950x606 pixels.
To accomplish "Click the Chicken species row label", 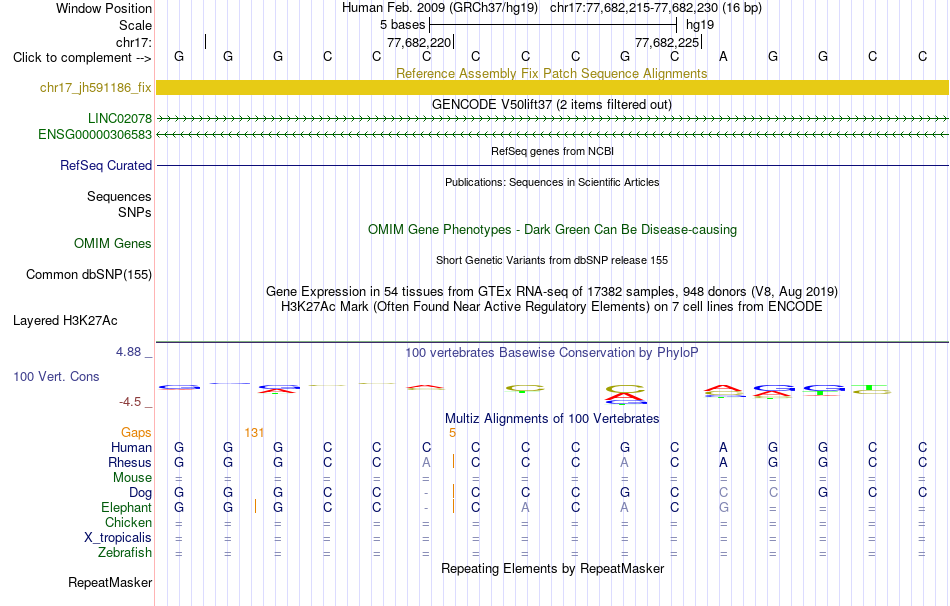I will [128, 522].
